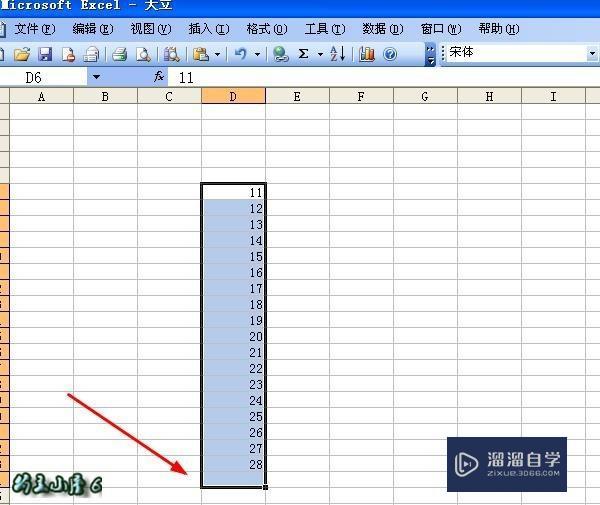The width and height of the screenshot is (600, 505).
Task: Select column I header
Action: point(553,96)
